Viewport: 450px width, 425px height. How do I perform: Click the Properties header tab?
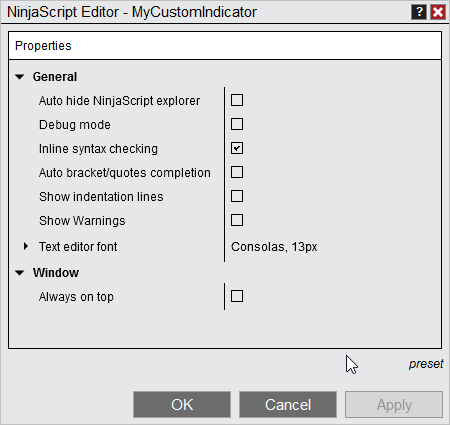tap(43, 46)
